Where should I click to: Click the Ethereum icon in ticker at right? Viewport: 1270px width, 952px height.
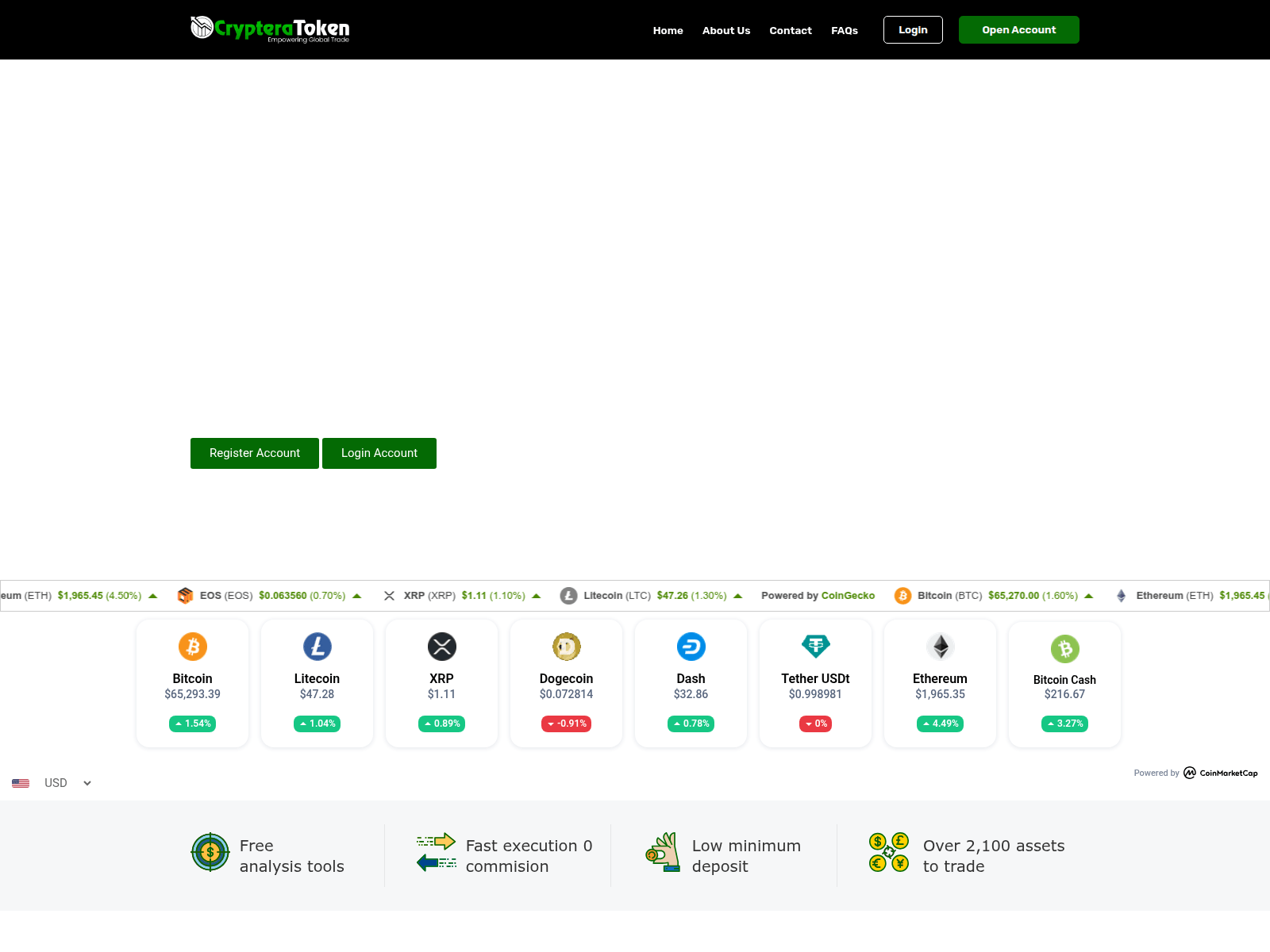click(1121, 596)
